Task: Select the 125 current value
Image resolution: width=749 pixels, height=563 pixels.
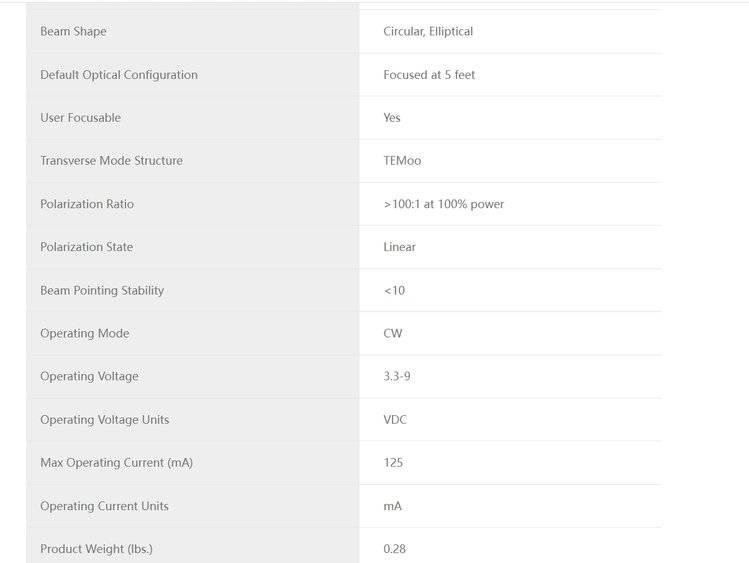Action: (x=393, y=463)
